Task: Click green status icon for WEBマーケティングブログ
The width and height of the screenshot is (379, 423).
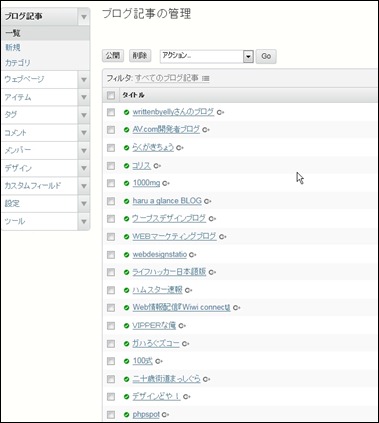Action: 126,237
